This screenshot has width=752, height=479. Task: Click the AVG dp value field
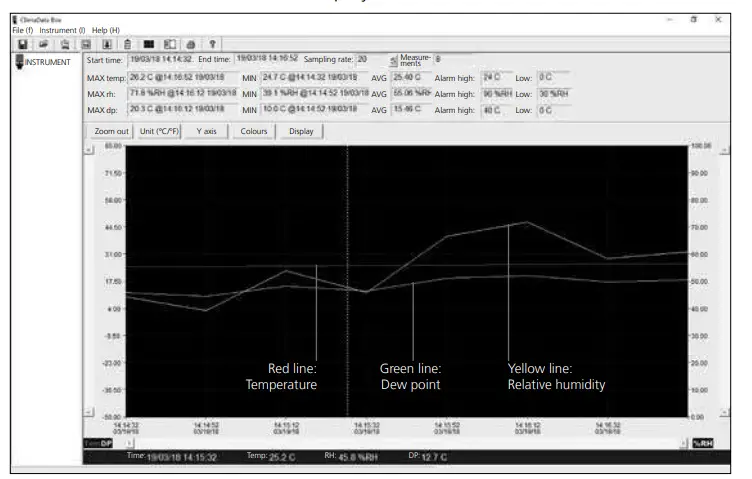(411, 109)
